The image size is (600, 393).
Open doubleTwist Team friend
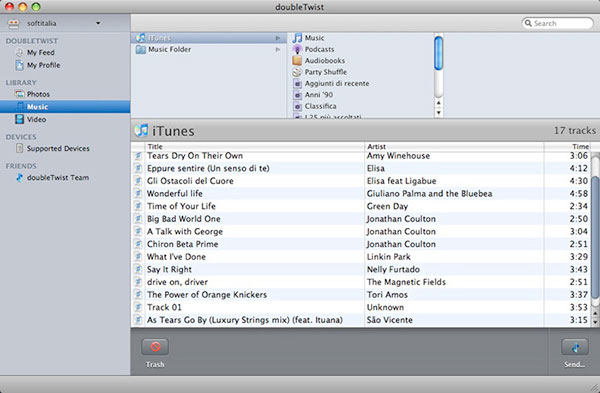(x=58, y=178)
